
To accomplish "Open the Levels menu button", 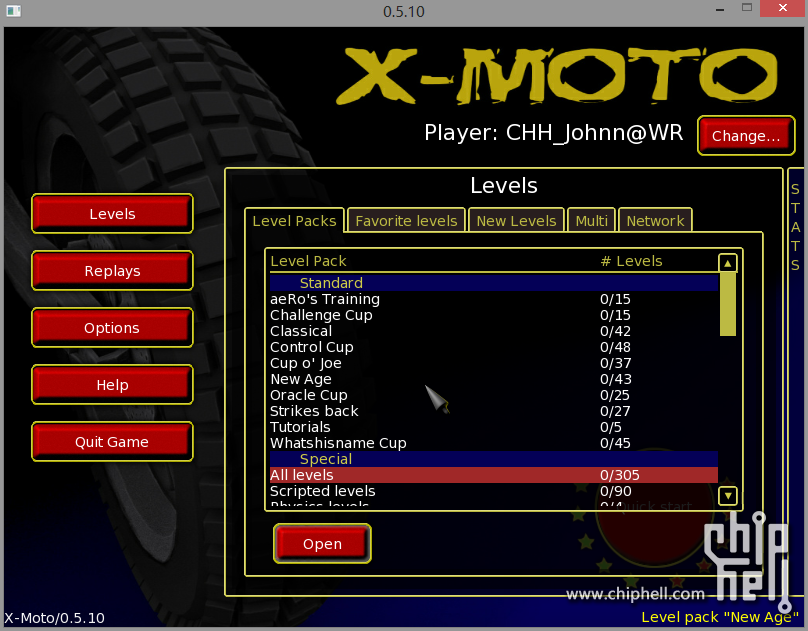I will tap(112, 214).
